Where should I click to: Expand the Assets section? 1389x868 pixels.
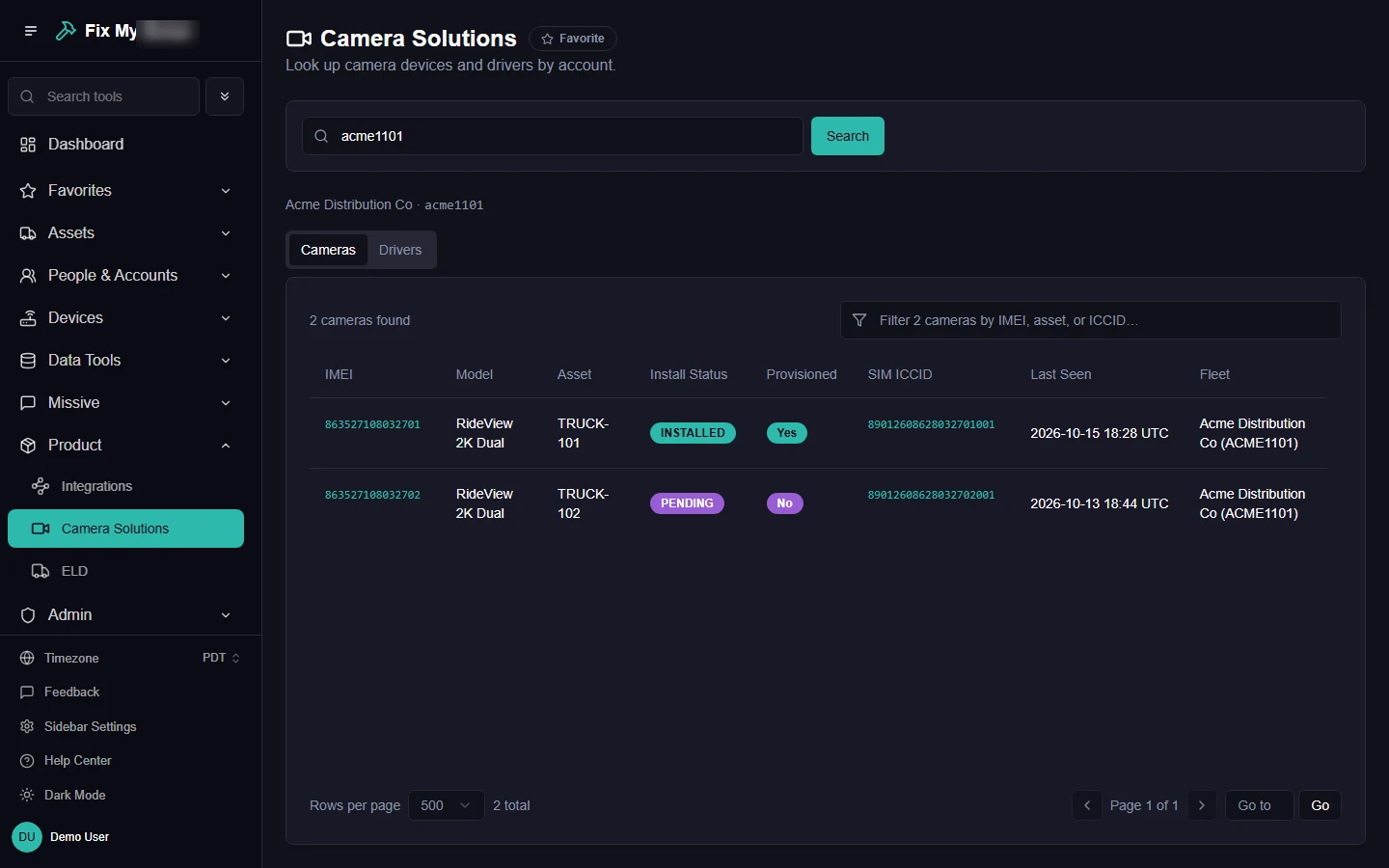tap(125, 232)
